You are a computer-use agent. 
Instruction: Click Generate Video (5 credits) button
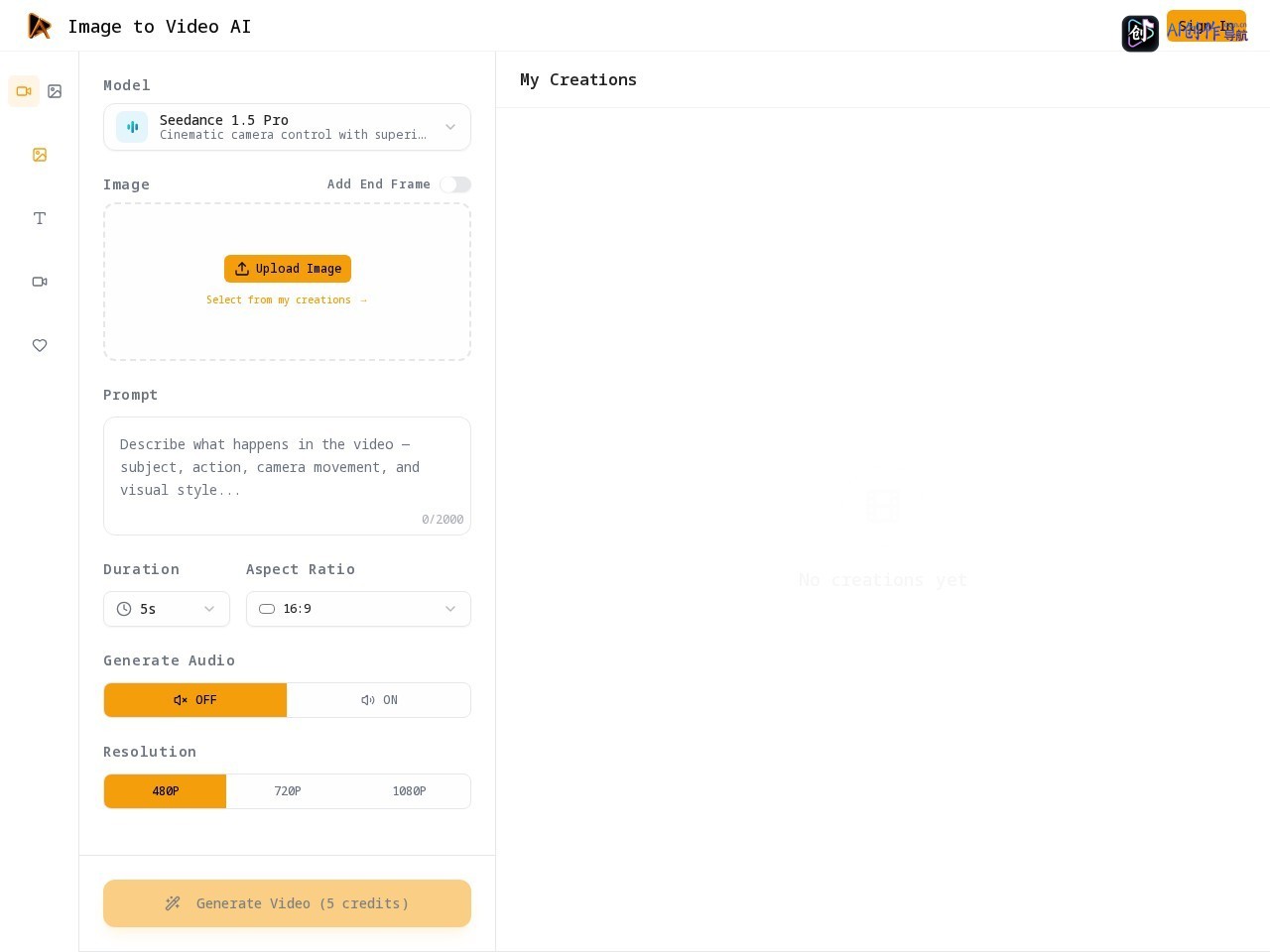pyautogui.click(x=287, y=903)
